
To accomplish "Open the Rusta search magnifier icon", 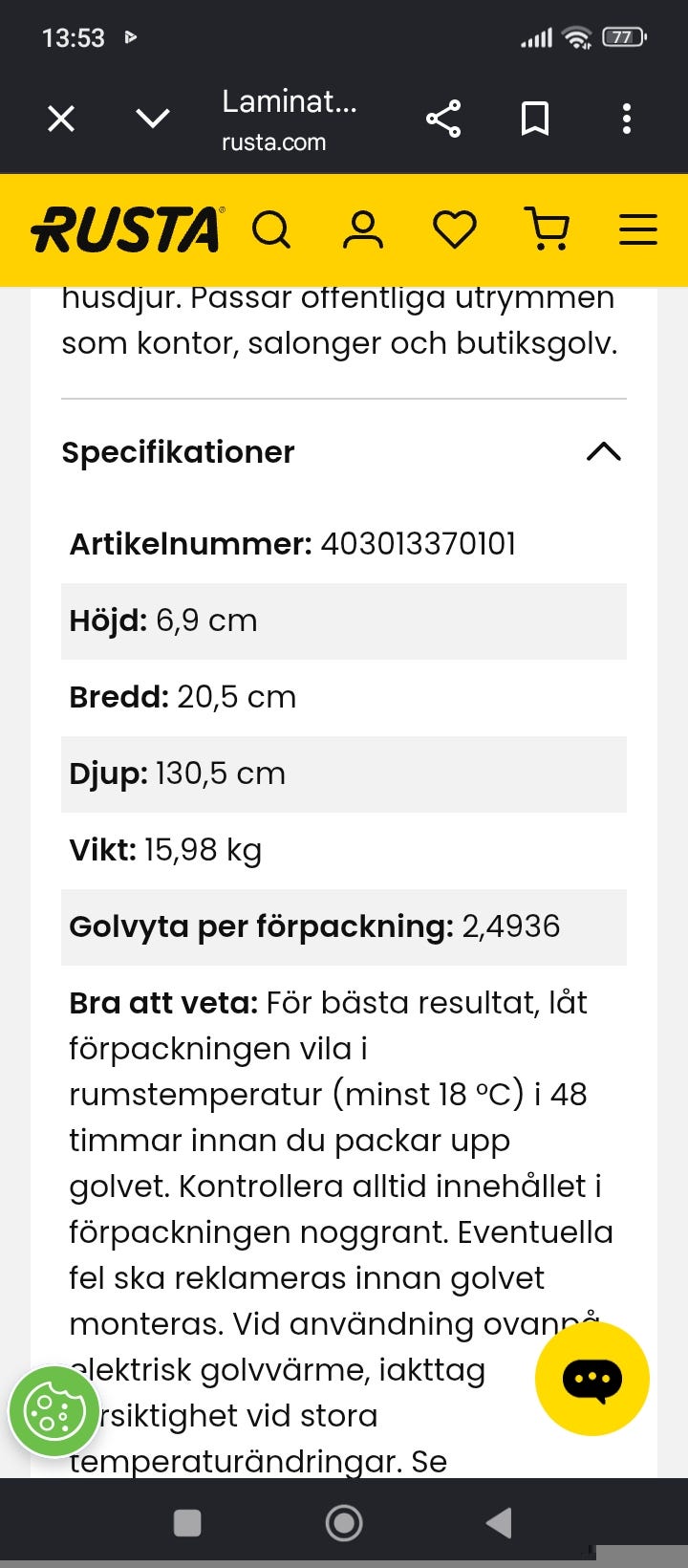I will click(271, 230).
